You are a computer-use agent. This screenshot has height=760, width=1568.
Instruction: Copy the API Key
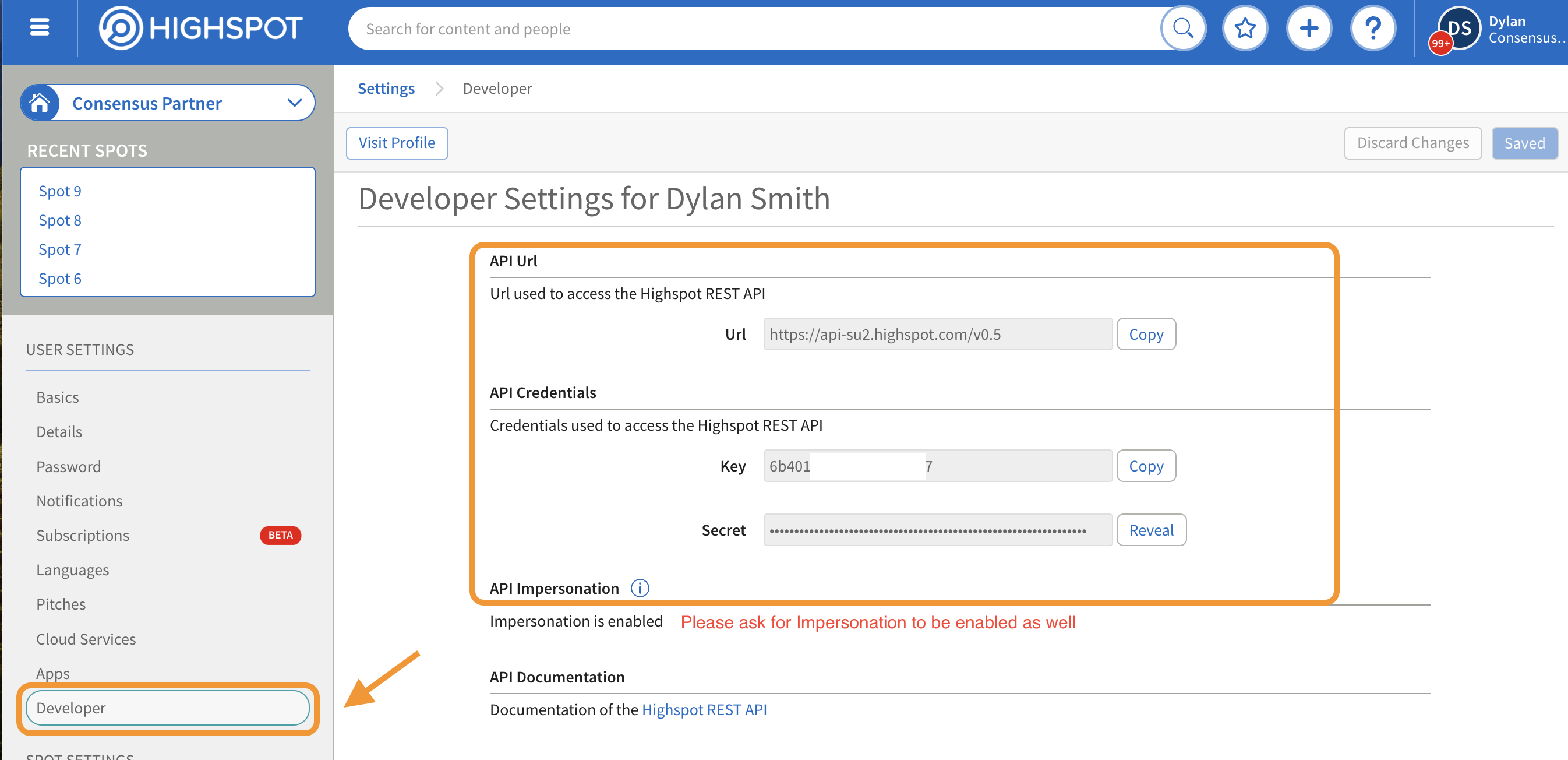click(x=1146, y=466)
